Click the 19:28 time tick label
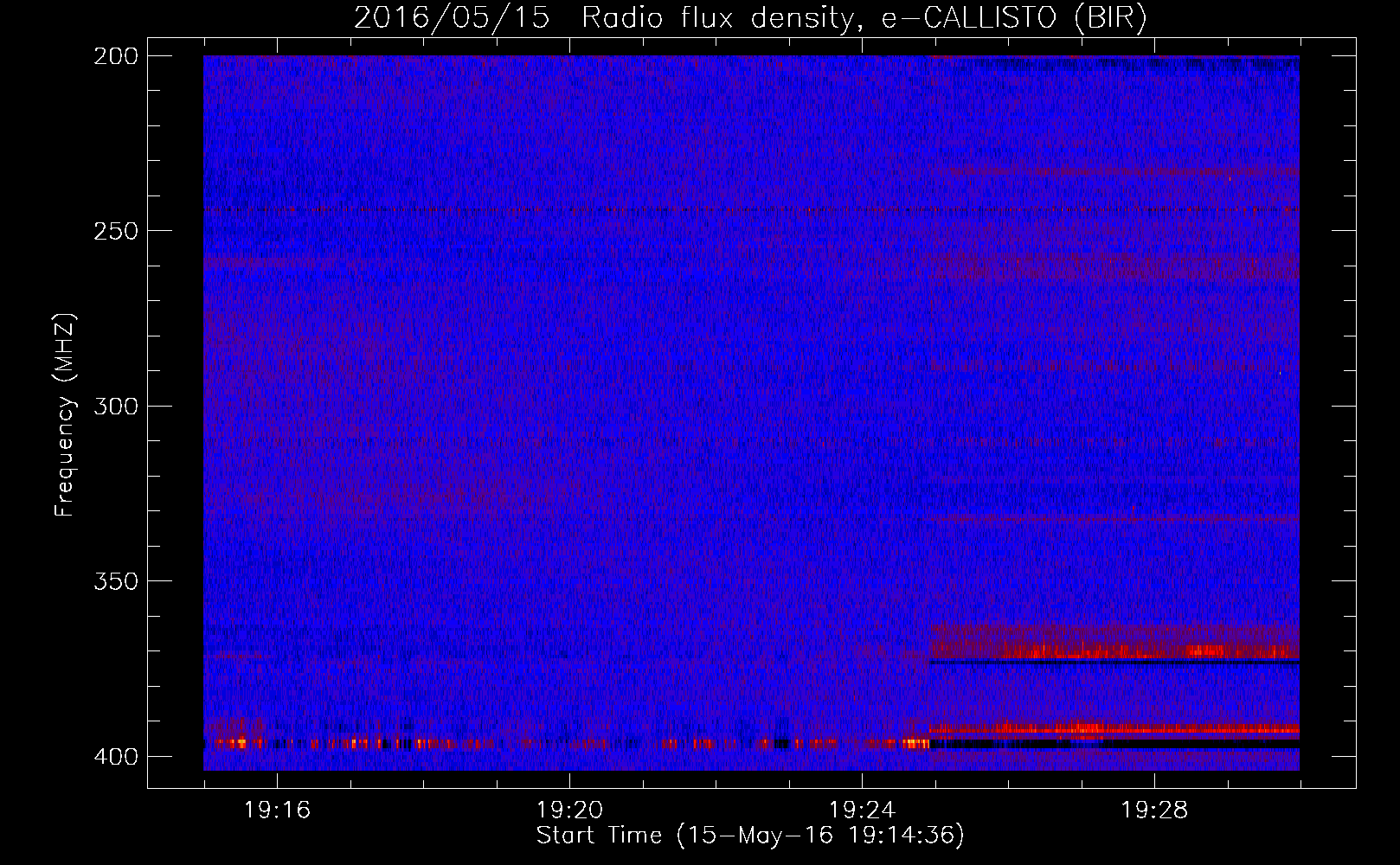1400x865 pixels. (1154, 811)
